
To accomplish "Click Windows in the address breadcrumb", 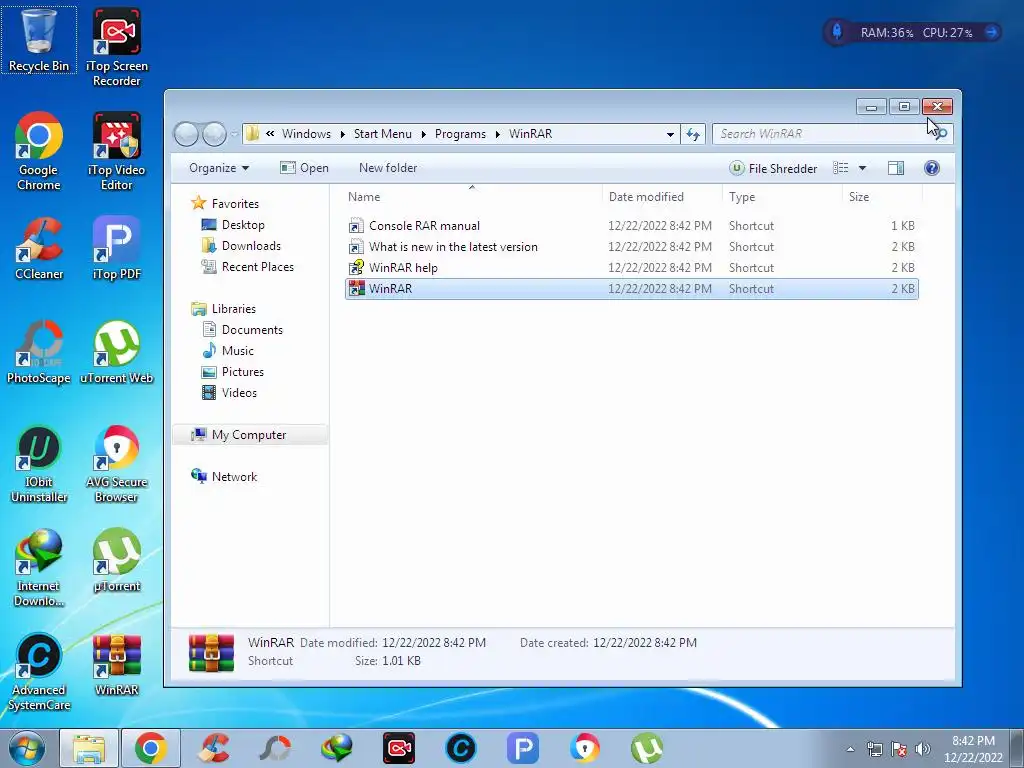I will (306, 134).
